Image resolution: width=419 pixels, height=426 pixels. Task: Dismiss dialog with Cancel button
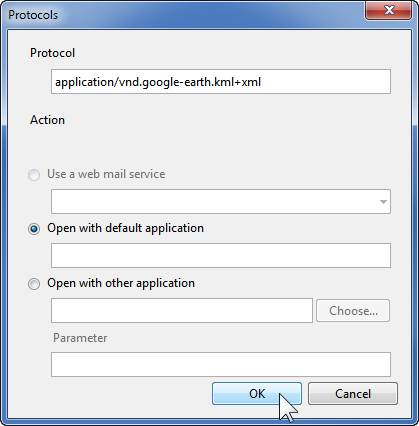tap(353, 394)
